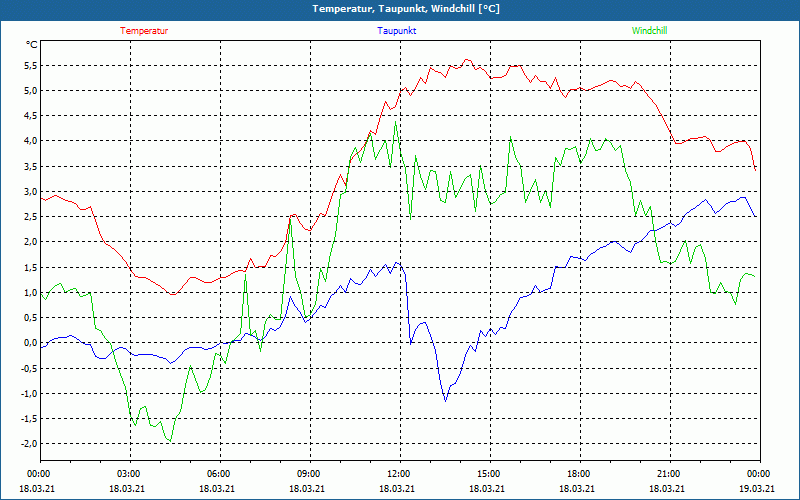The width and height of the screenshot is (800, 500).
Task: Click the 09:00 time axis label
Action: 308,474
